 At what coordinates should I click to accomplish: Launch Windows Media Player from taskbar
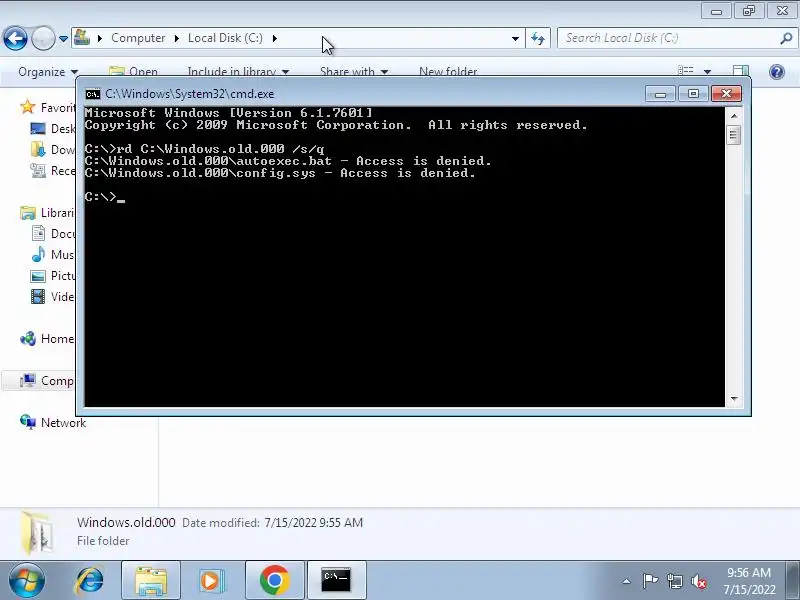[x=211, y=581]
